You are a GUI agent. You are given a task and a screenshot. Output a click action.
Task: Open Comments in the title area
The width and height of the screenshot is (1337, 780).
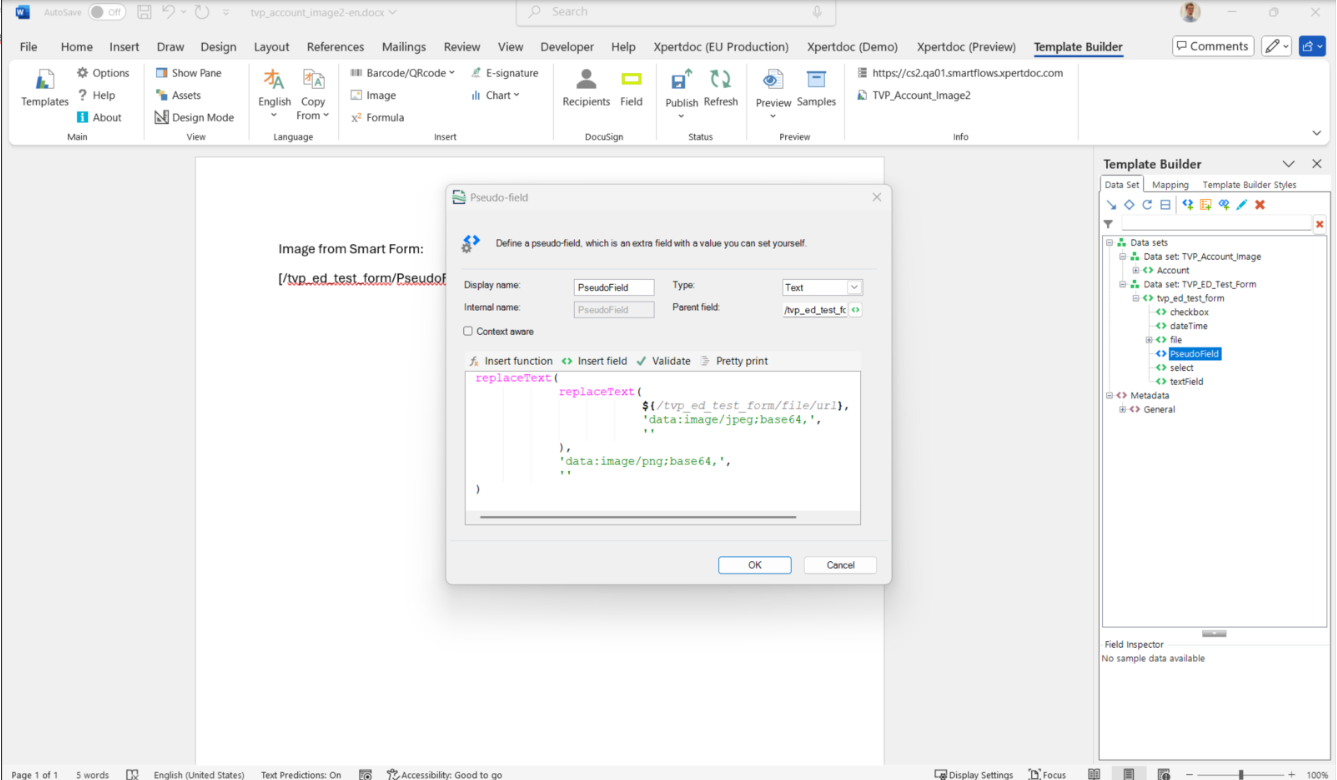coord(1213,46)
